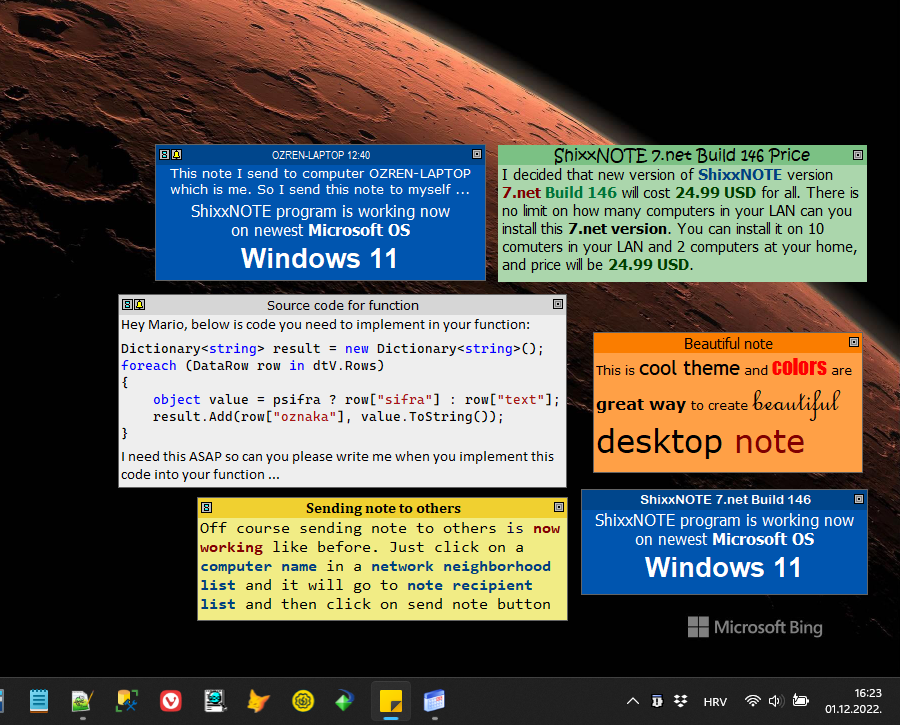Viewport: 900px width, 725px height.
Task: Click the first title-bar icon left of the bell on OZREN-LAPTOP note
Action: pyautogui.click(x=165, y=154)
